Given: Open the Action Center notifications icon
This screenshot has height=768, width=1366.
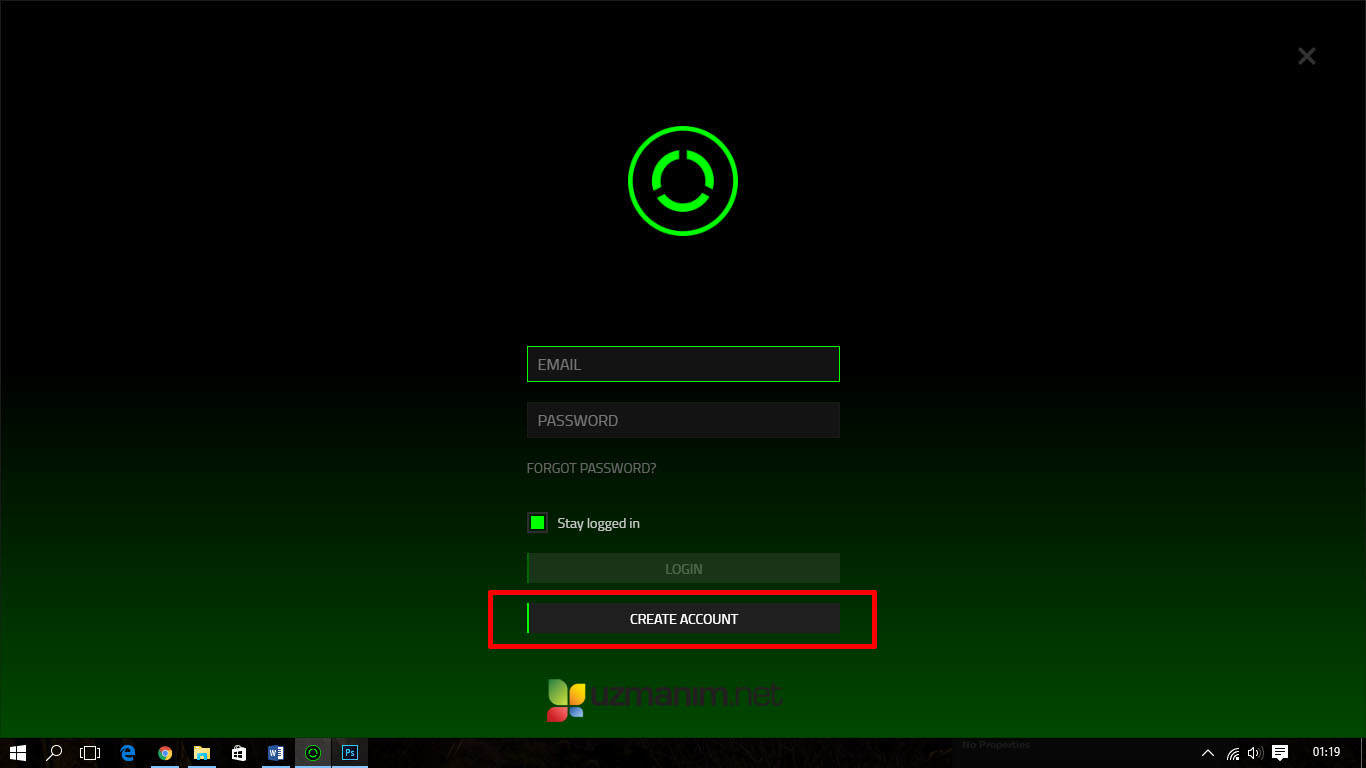Looking at the screenshot, I should (x=1280, y=753).
